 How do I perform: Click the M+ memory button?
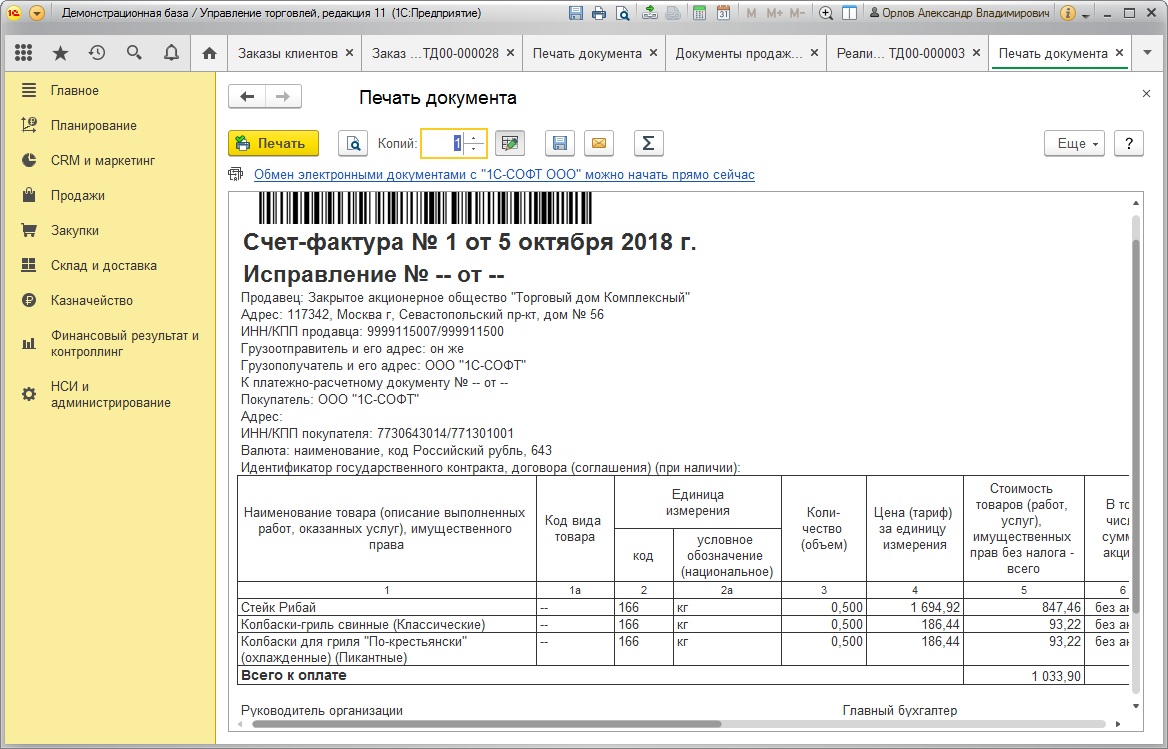click(x=774, y=13)
